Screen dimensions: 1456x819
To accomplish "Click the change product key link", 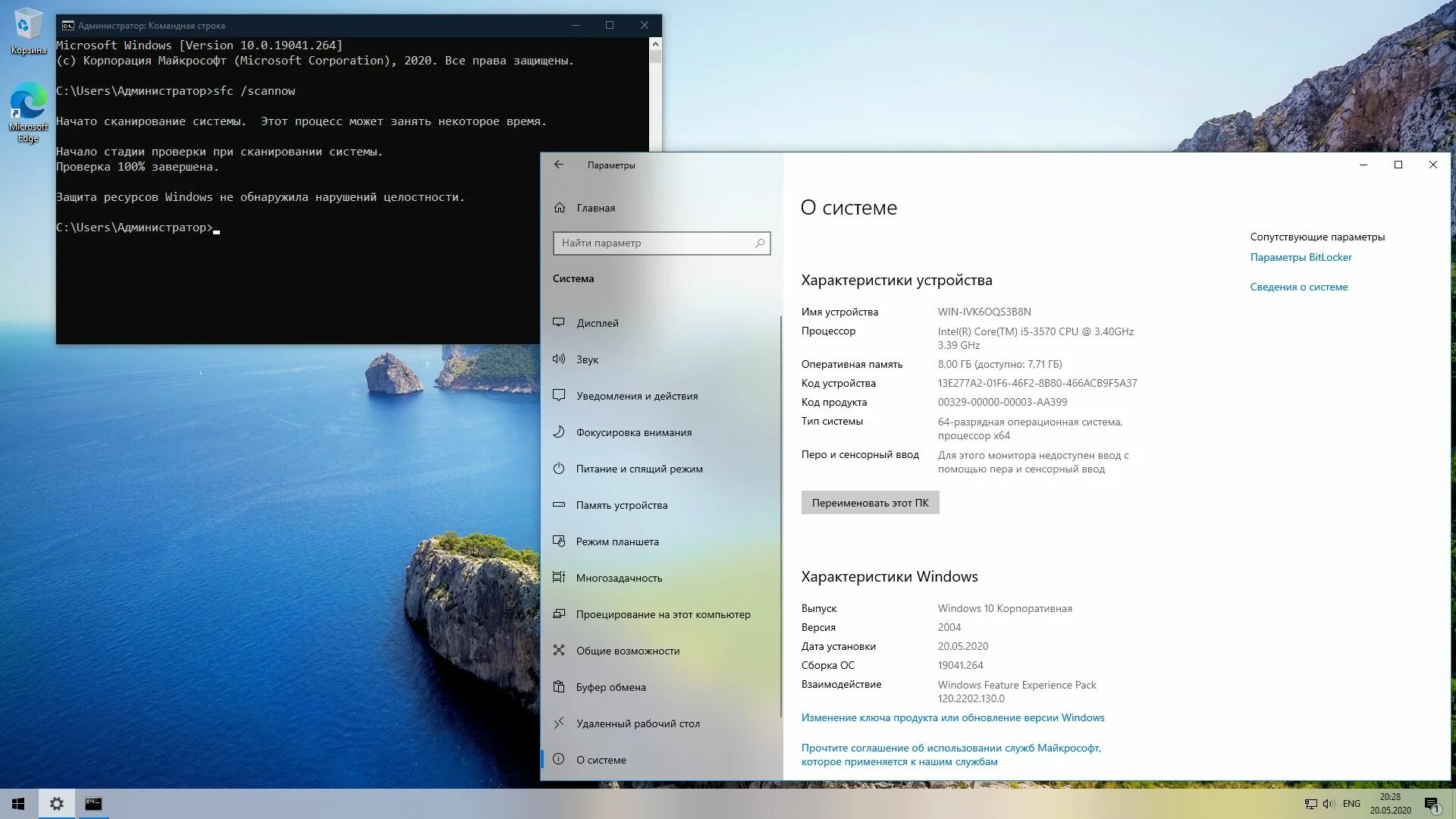I will point(952,717).
